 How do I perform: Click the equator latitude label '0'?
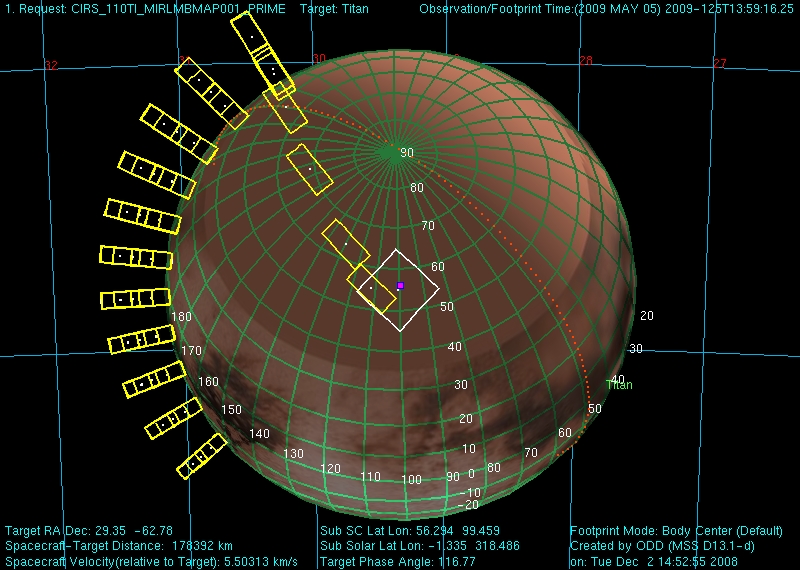coord(471,474)
